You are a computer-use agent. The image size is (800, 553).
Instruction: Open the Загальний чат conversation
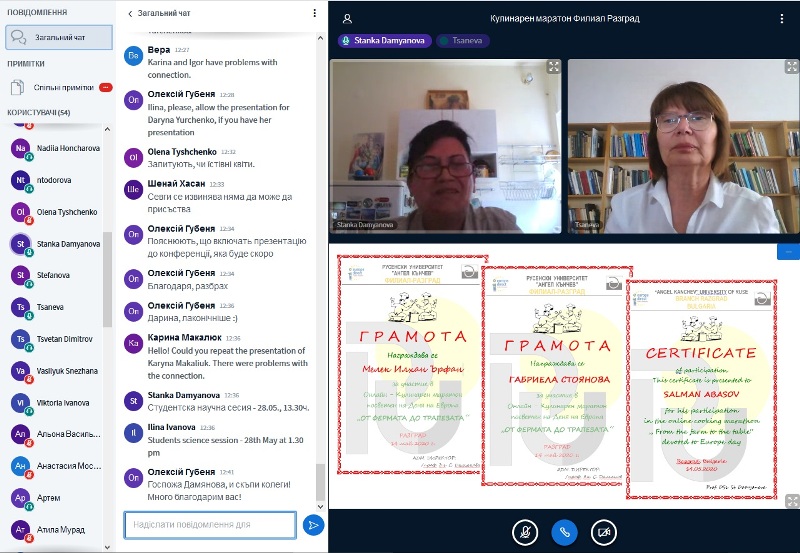coord(58,38)
